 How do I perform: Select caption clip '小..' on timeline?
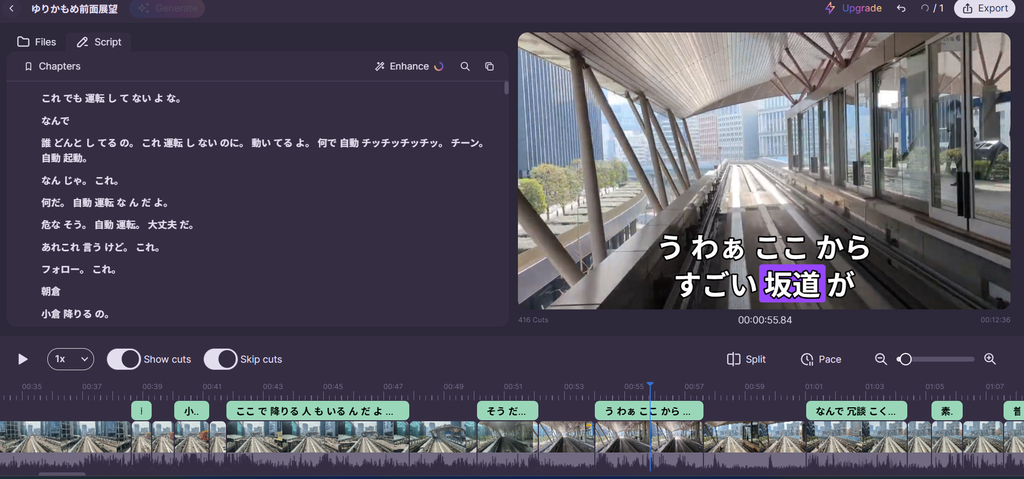click(x=191, y=411)
